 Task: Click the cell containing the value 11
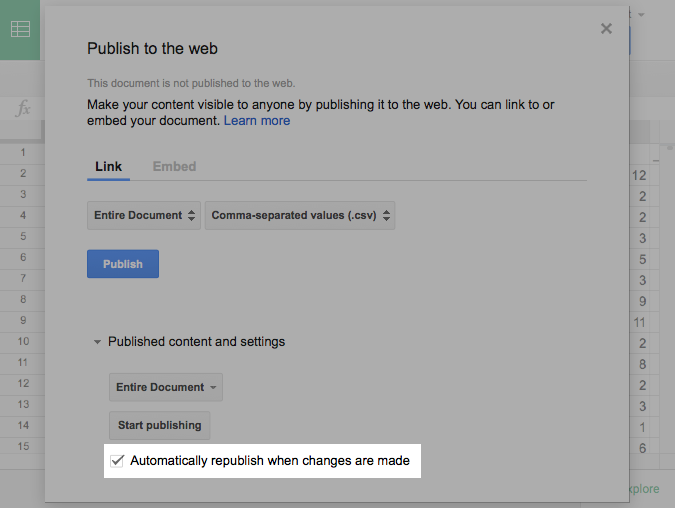(641, 322)
